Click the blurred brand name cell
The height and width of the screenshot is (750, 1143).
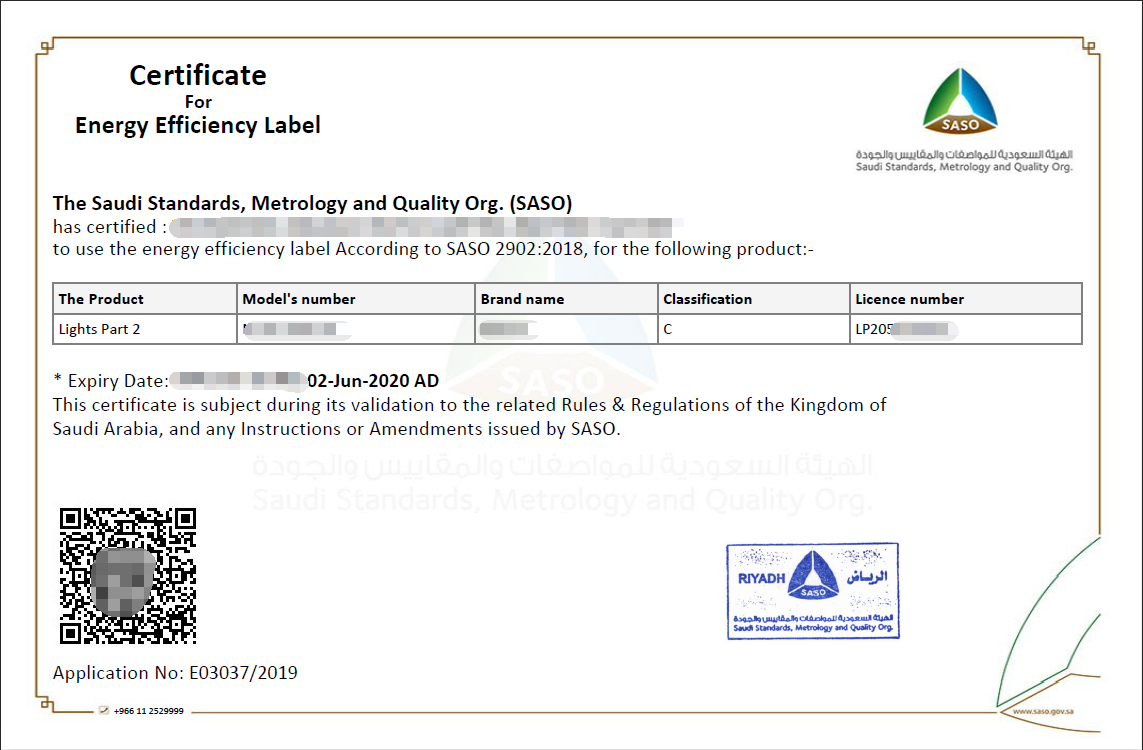point(566,329)
